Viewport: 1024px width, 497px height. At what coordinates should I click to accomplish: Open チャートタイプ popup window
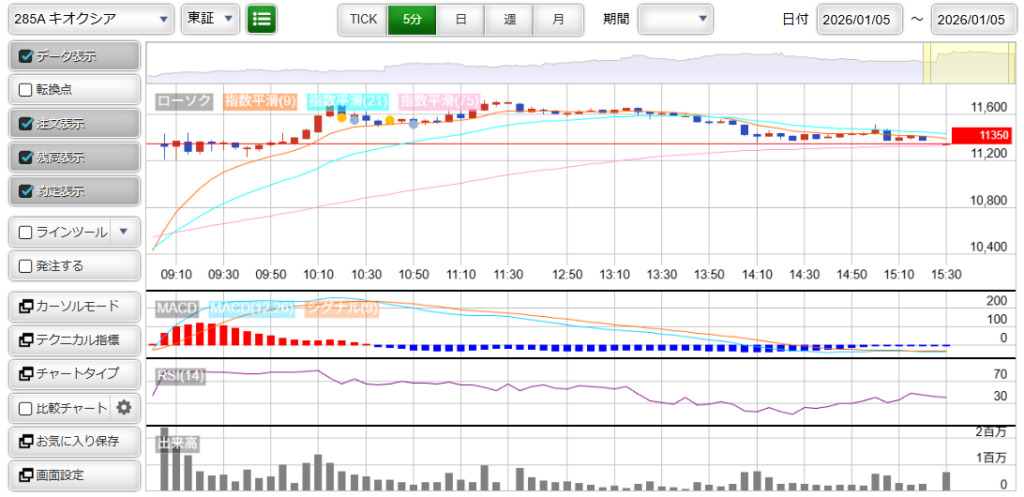point(72,373)
